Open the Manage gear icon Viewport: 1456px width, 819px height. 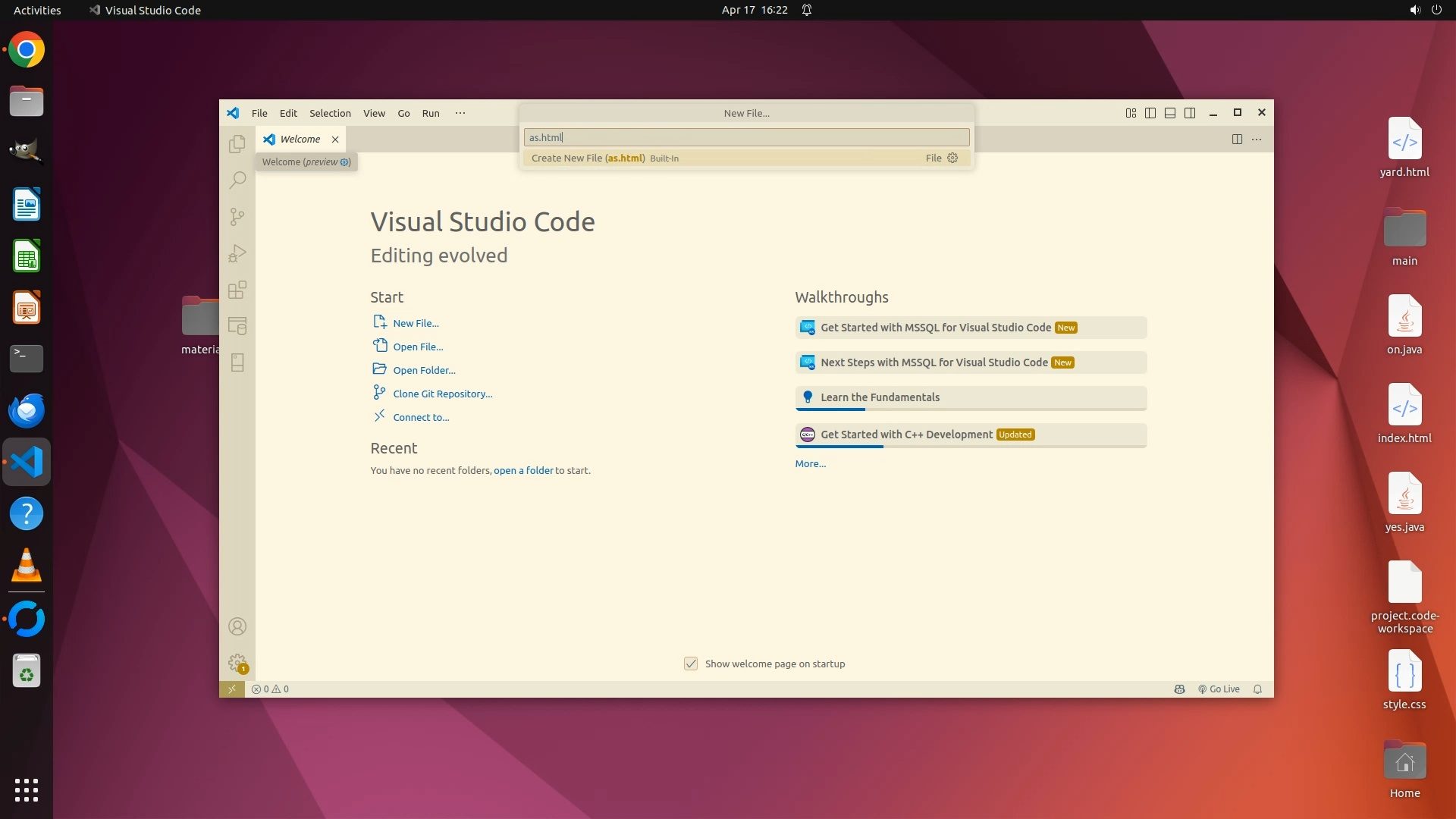pos(237,663)
